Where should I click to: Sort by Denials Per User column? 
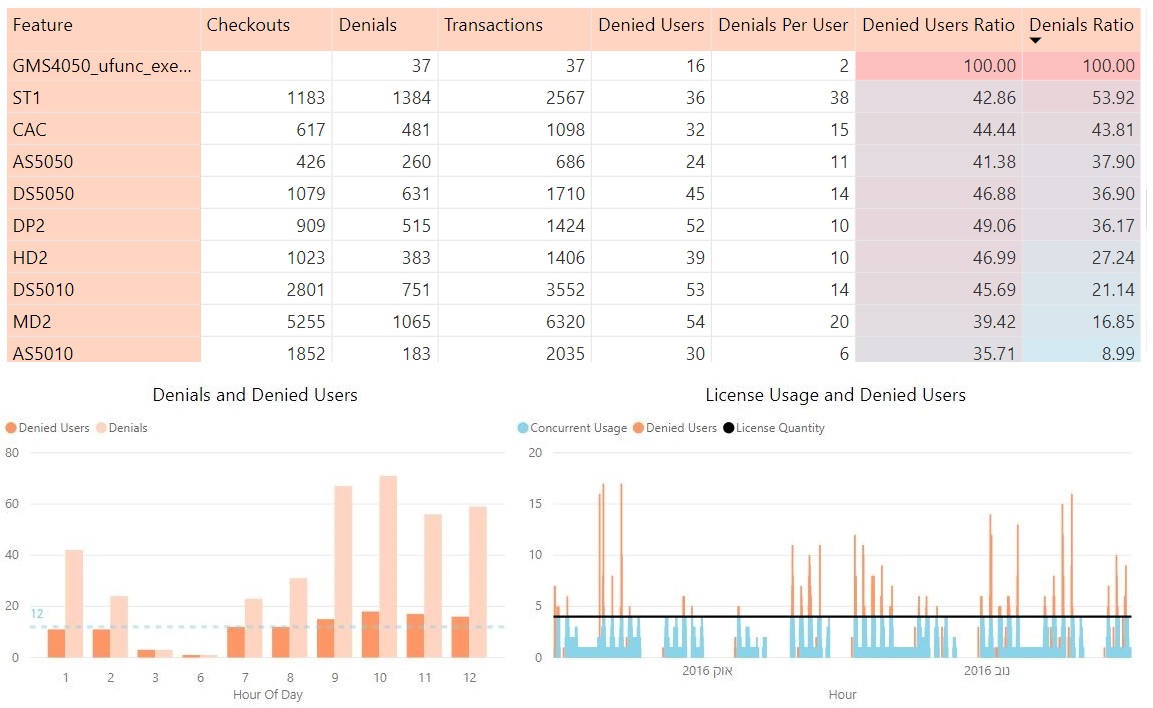783,25
